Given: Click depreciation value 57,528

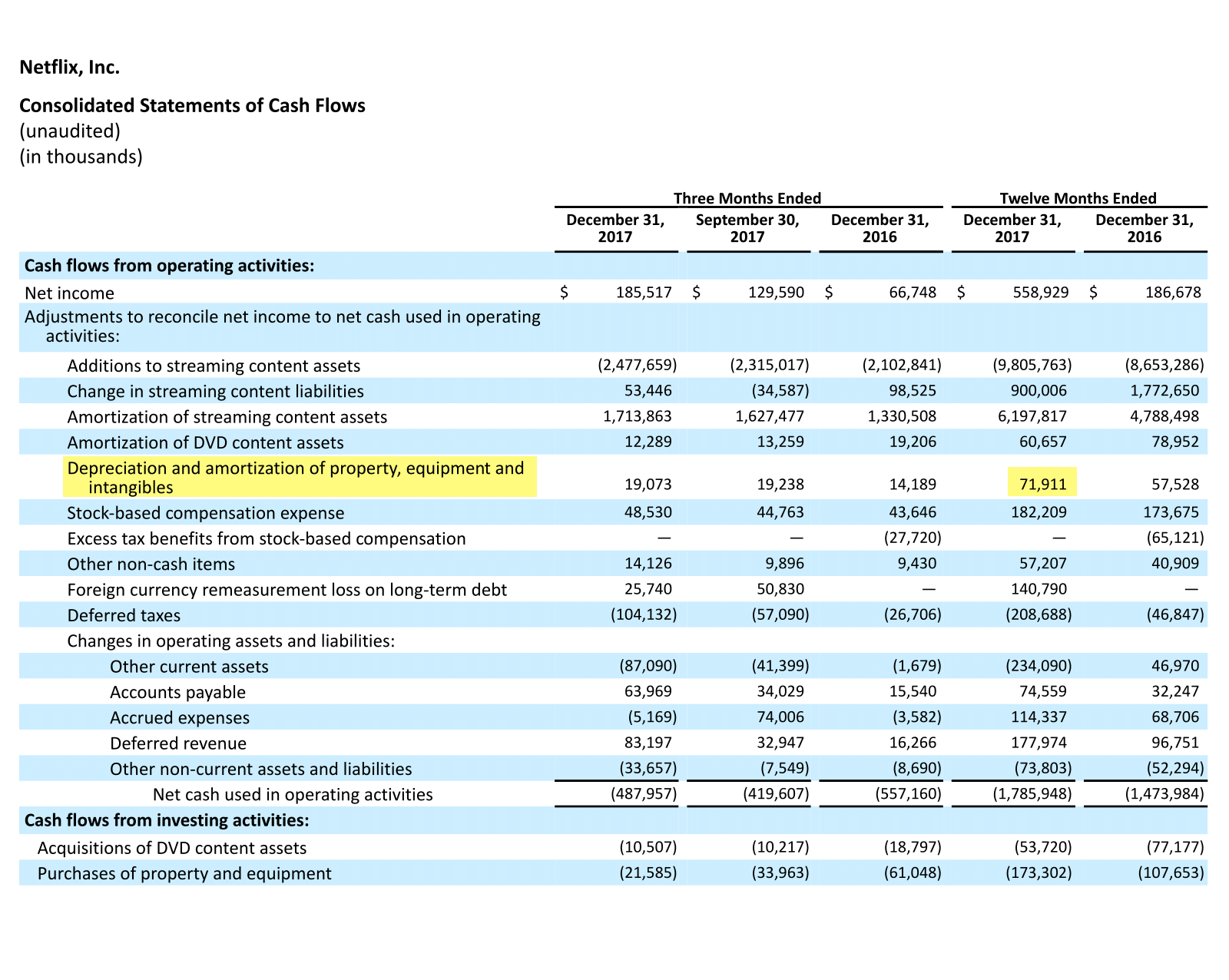Looking at the screenshot, I should pos(1176,485).
